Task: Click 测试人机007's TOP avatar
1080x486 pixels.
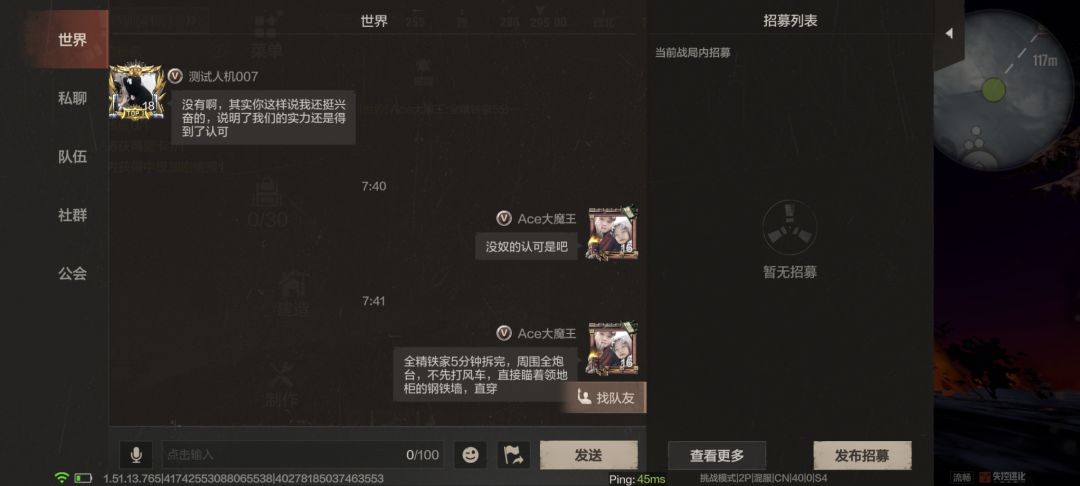Action: coord(137,91)
